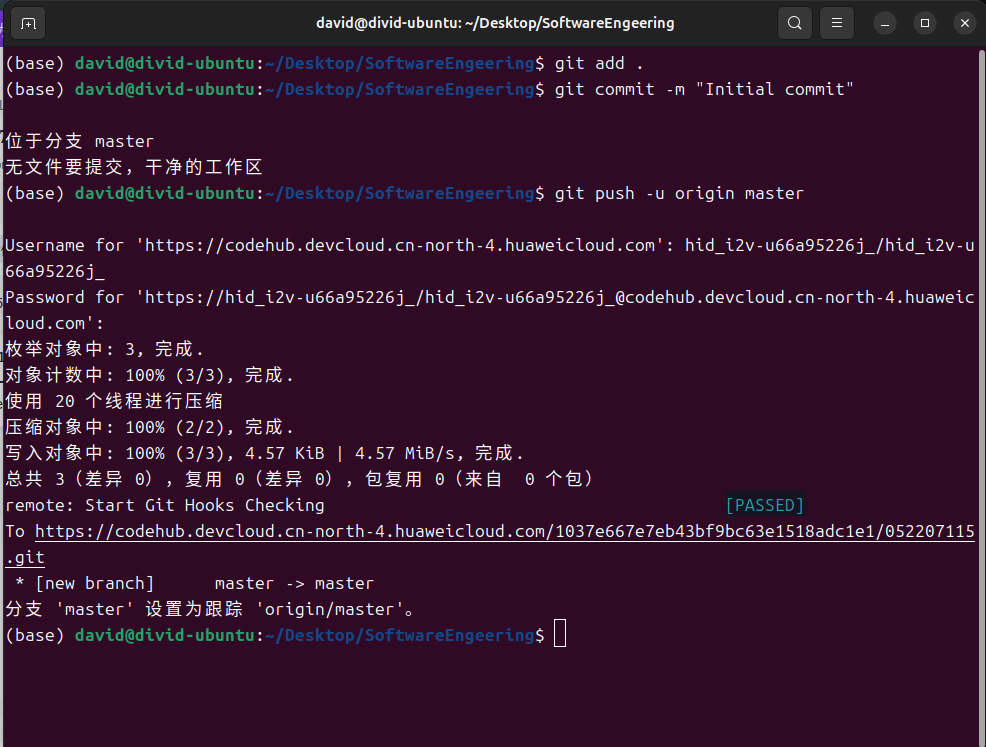Image resolution: width=986 pixels, height=747 pixels.
Task: Click the "remote: Start Git Hooks Checking" line
Action: [165, 505]
